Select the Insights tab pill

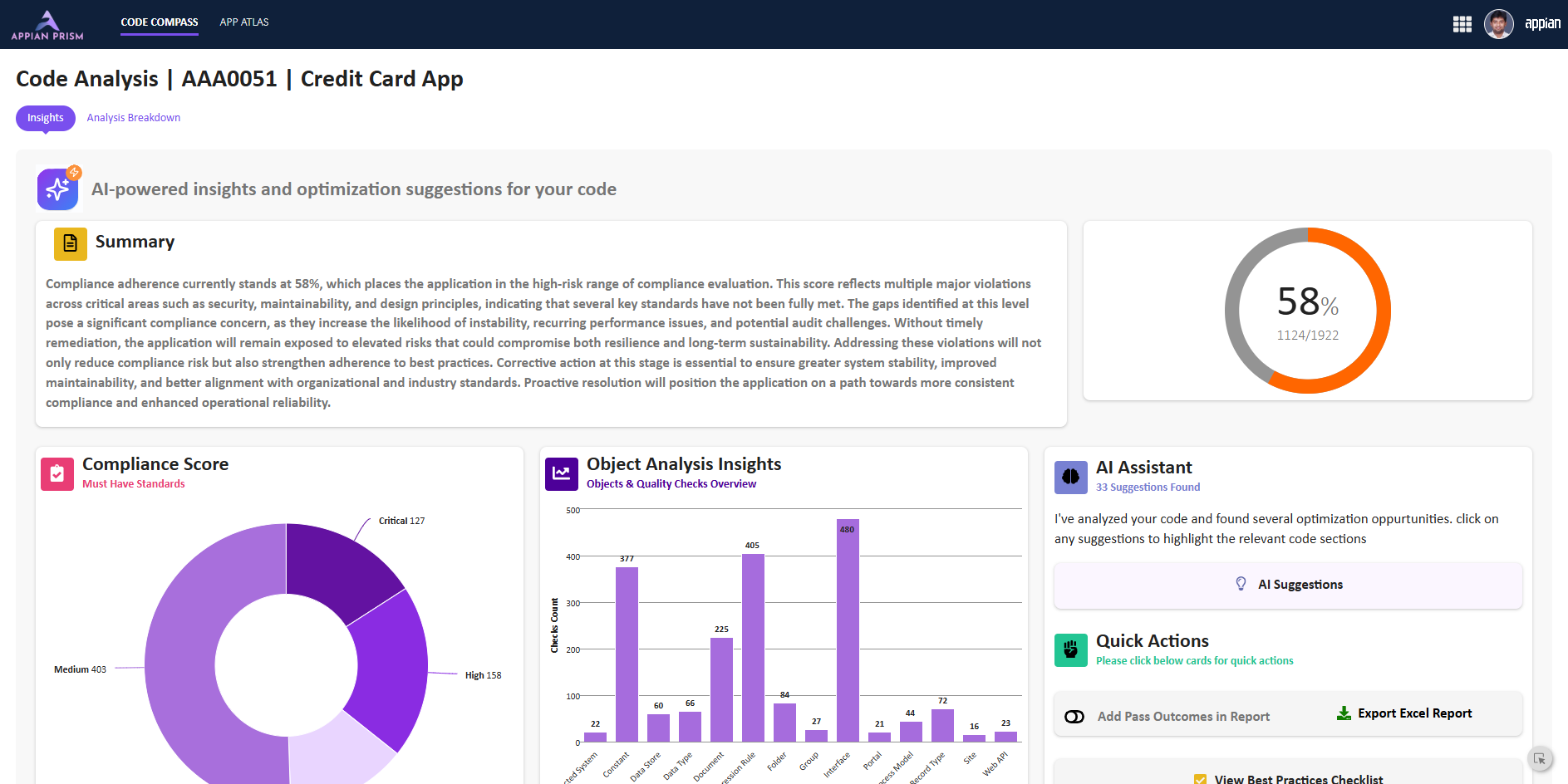45,118
